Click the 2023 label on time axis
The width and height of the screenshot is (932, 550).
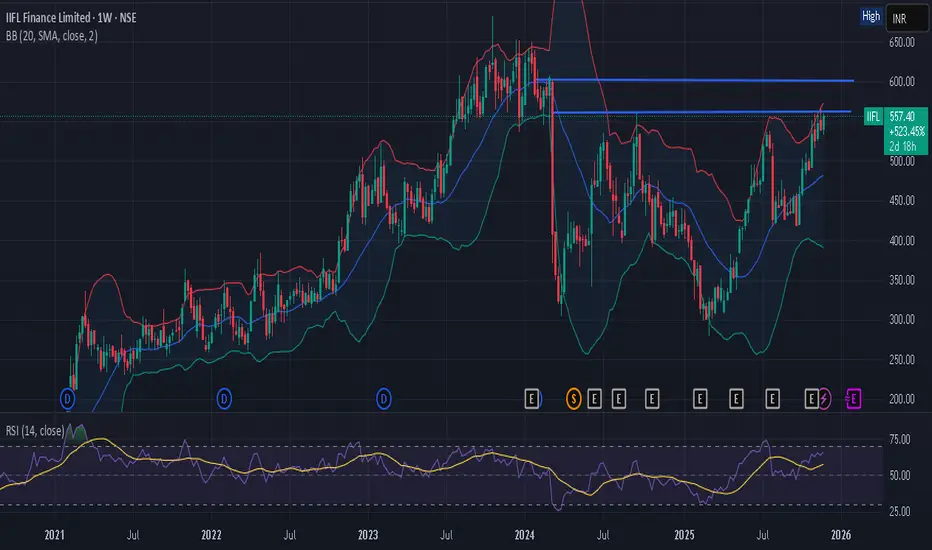coord(368,535)
